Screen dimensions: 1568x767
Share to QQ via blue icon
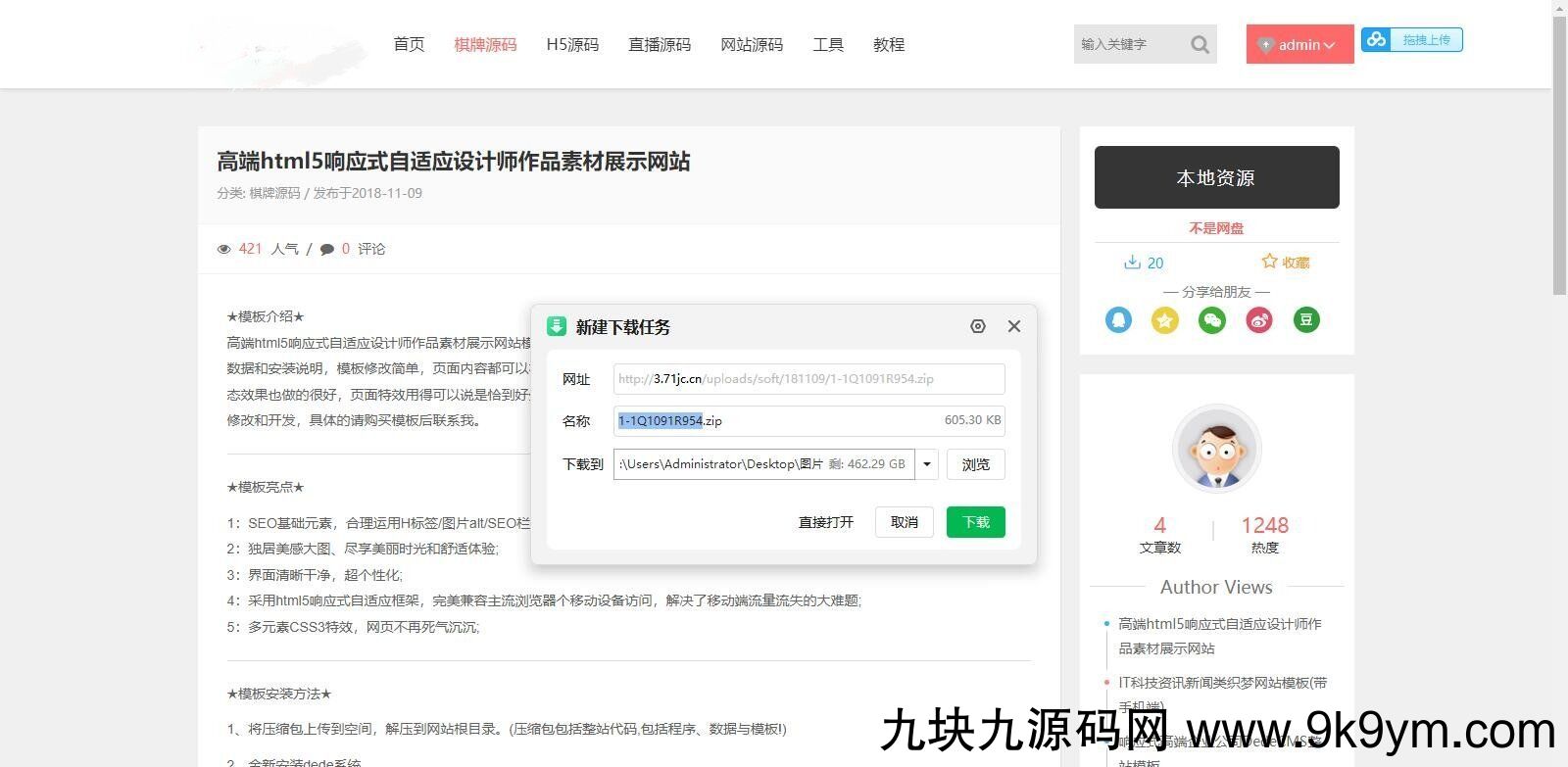pos(1118,319)
